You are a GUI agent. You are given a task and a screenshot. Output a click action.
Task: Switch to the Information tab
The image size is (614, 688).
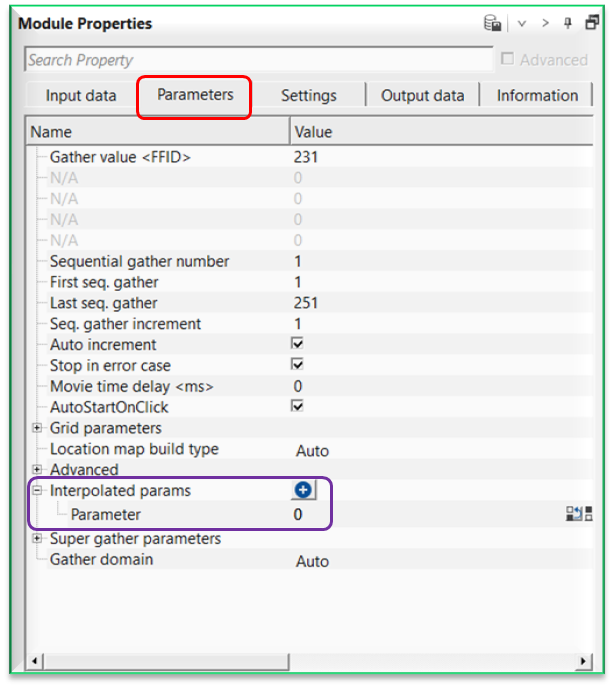pyautogui.click(x=537, y=96)
